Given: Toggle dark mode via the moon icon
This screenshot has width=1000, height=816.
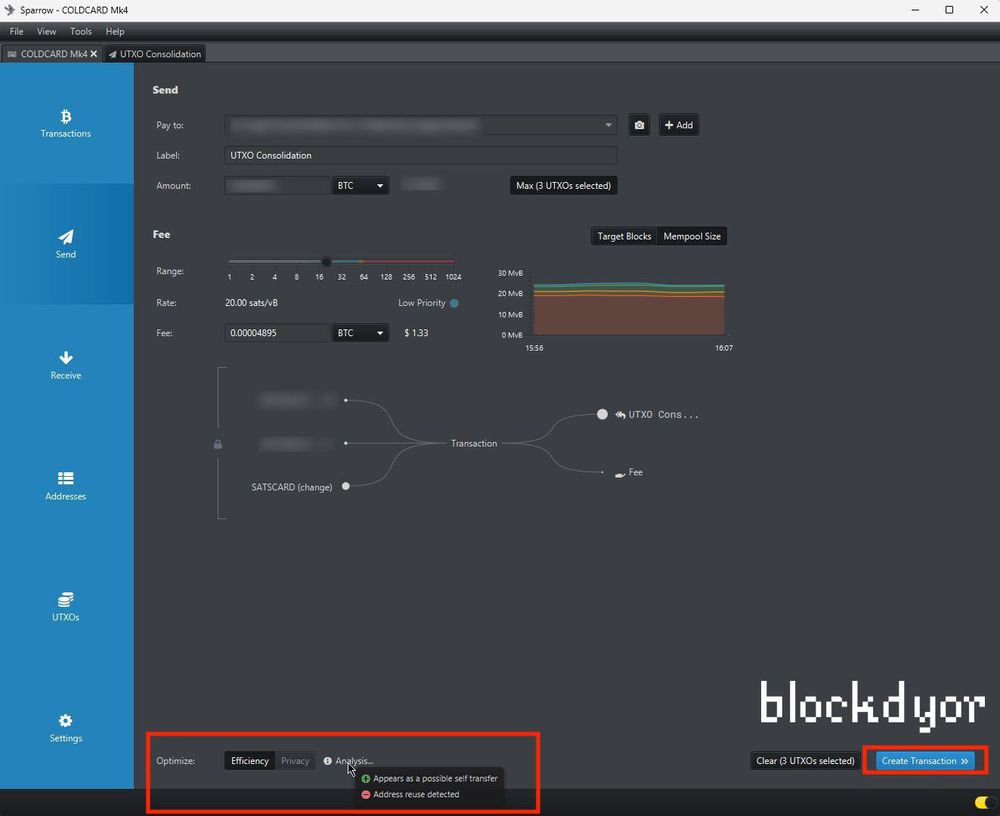Looking at the screenshot, I should point(979,802).
